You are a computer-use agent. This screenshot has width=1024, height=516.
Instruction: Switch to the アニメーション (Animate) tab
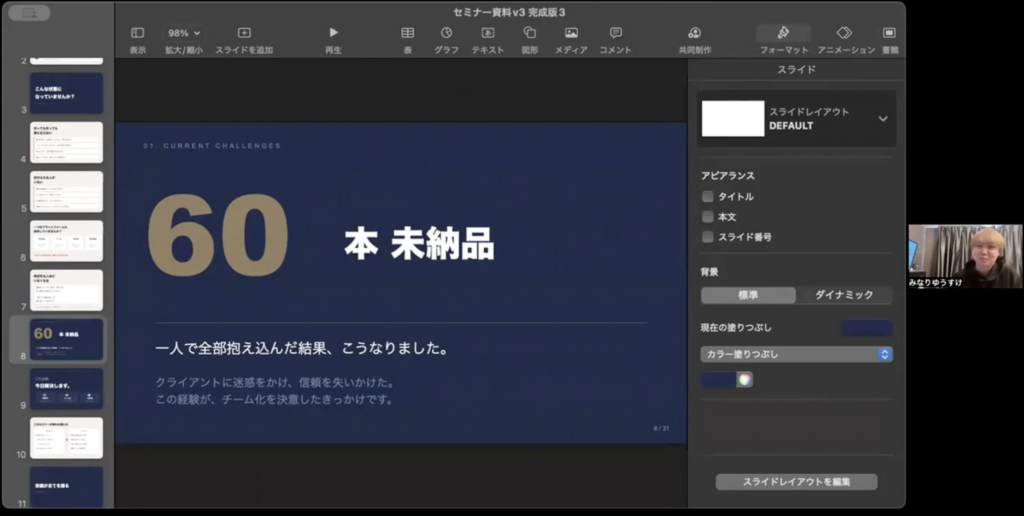845,33
